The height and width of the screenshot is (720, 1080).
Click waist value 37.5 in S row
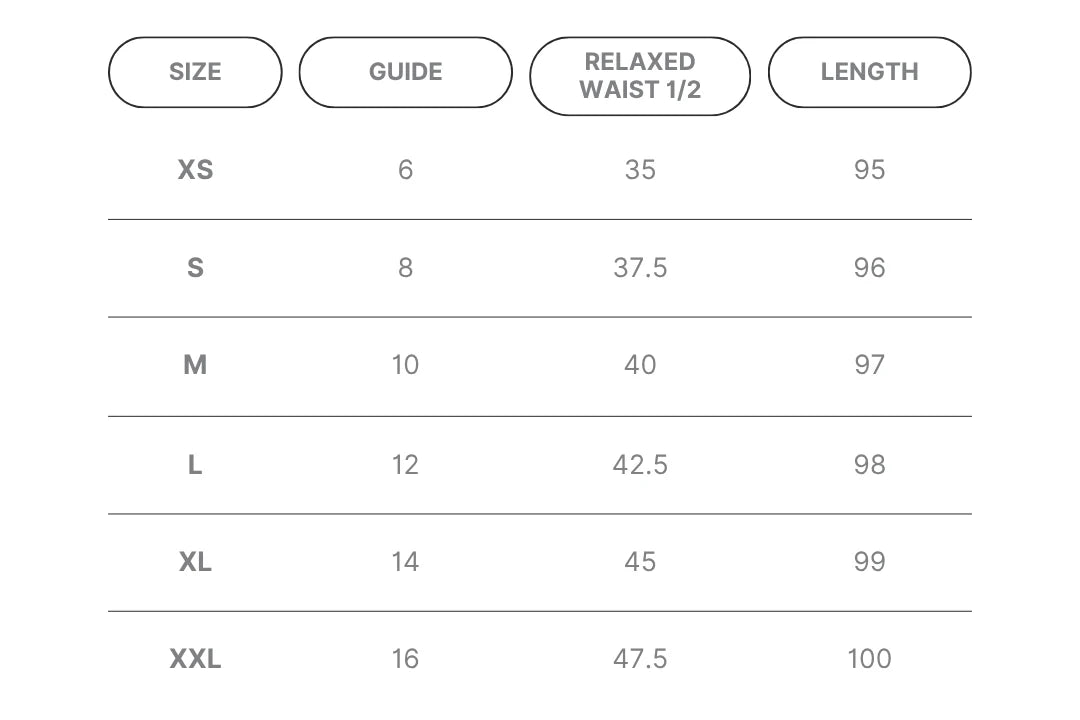click(641, 268)
